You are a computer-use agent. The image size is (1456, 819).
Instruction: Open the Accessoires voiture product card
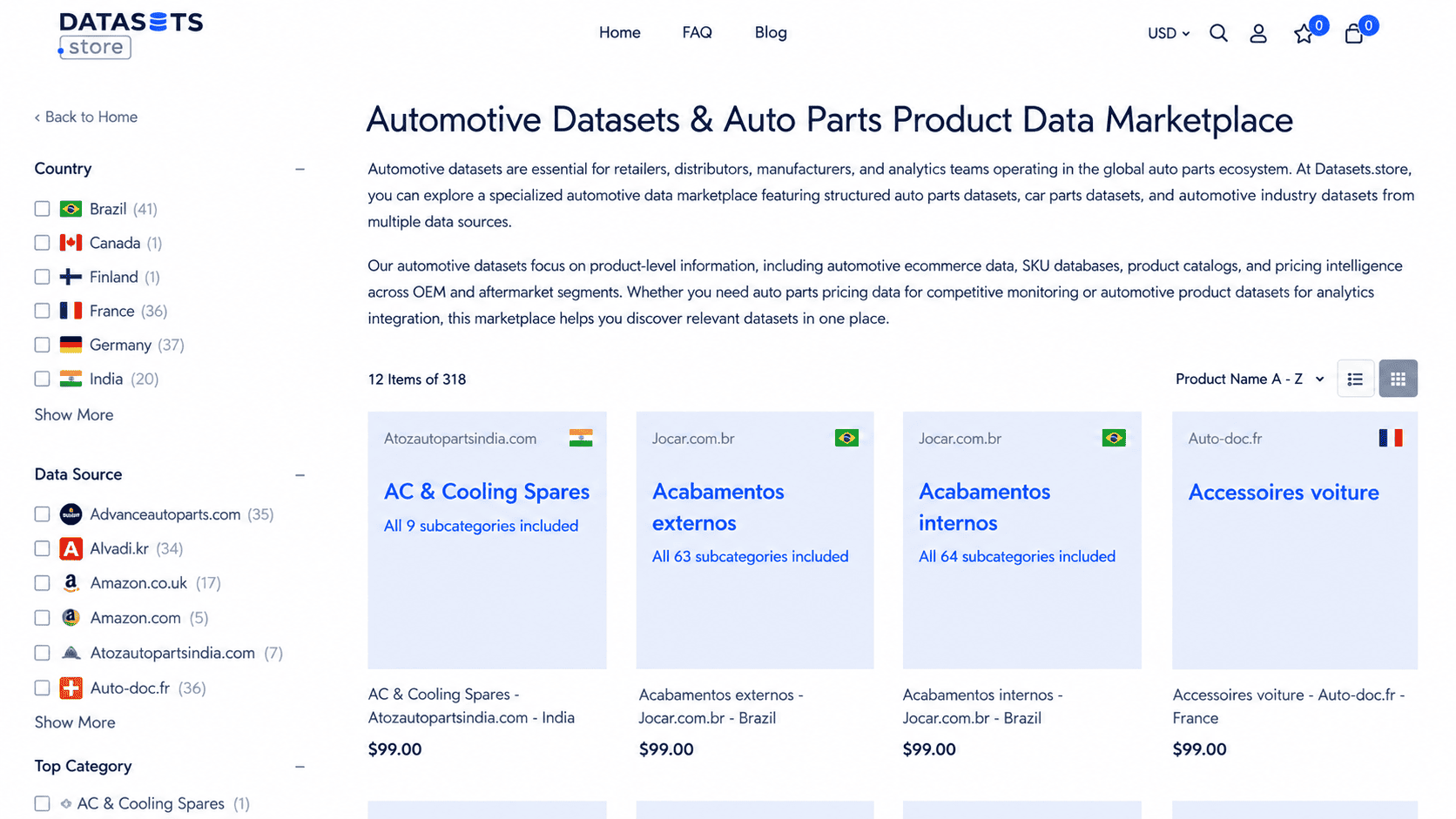point(1294,540)
